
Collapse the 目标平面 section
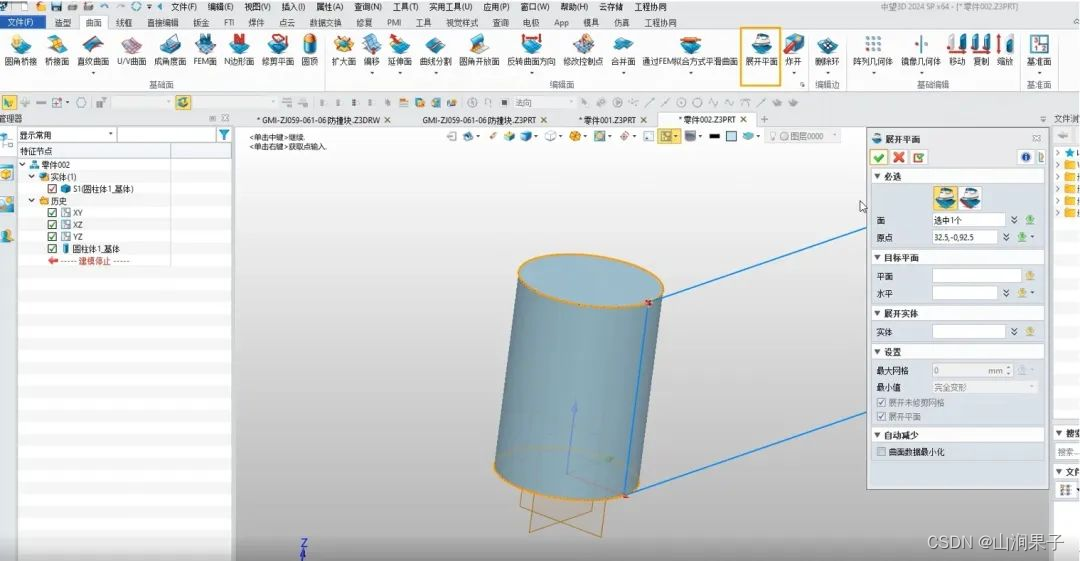(x=877, y=257)
